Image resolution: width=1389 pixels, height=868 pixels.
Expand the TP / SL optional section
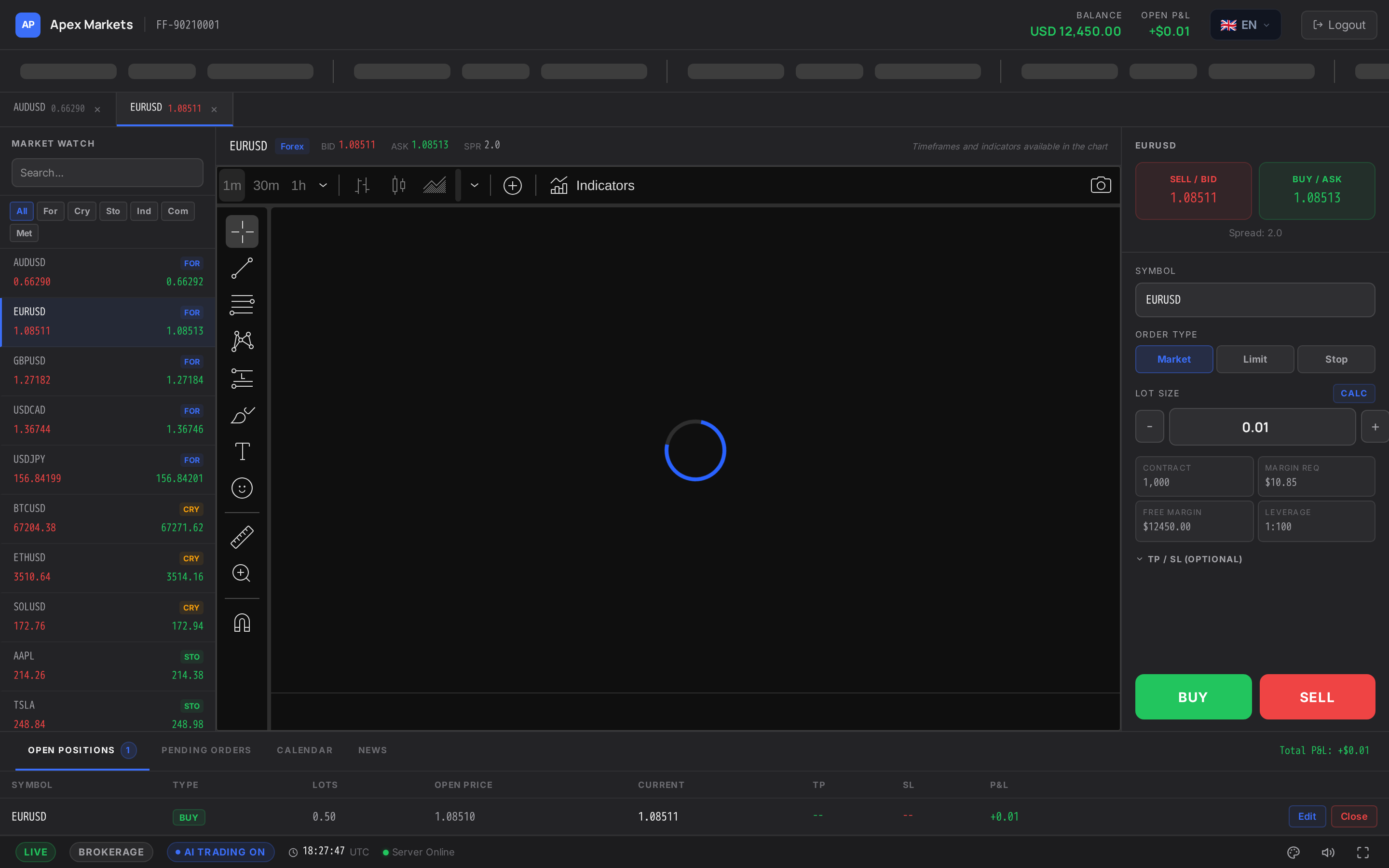1189,559
